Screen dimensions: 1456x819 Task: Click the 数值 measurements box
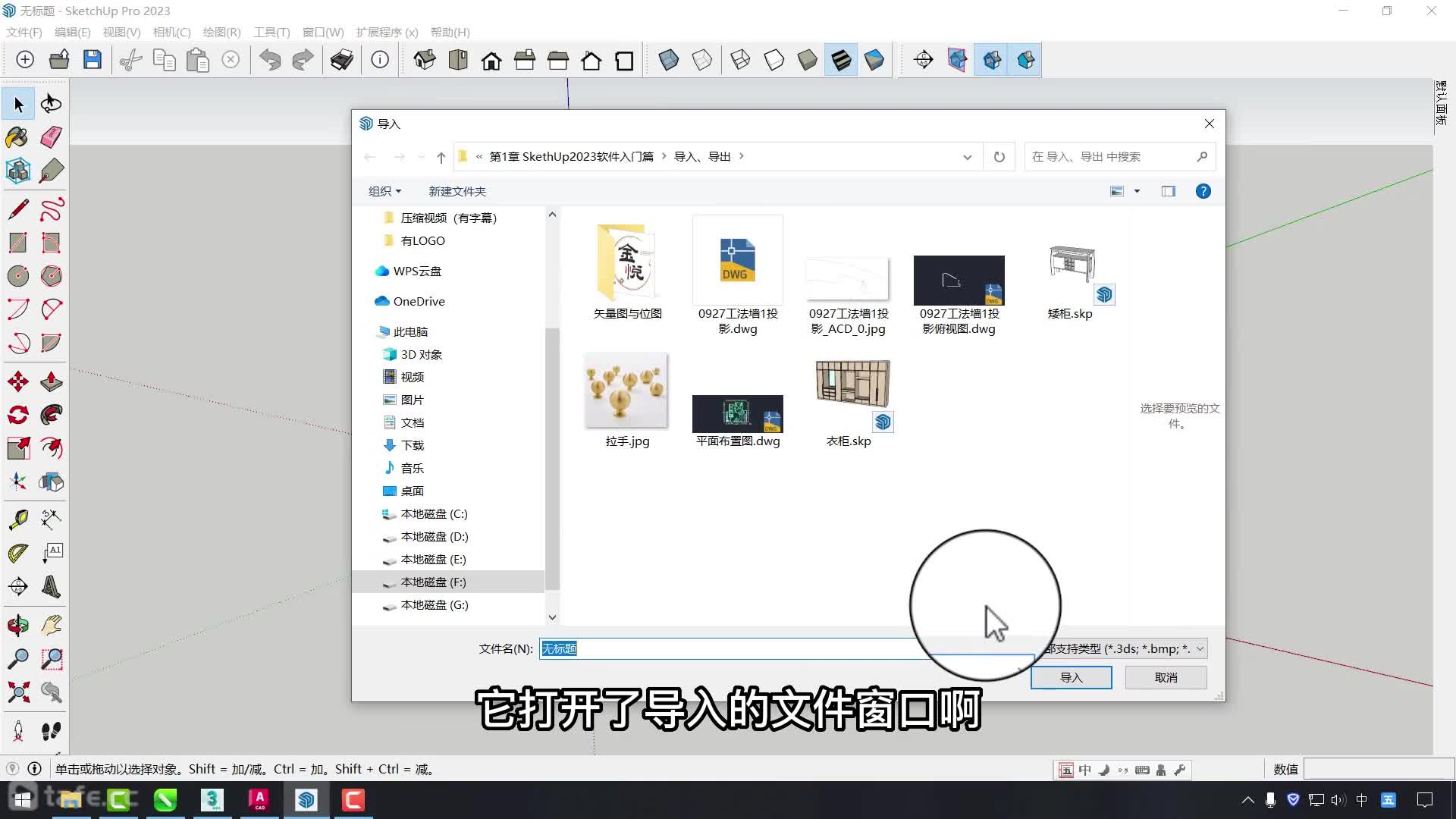coord(1378,769)
